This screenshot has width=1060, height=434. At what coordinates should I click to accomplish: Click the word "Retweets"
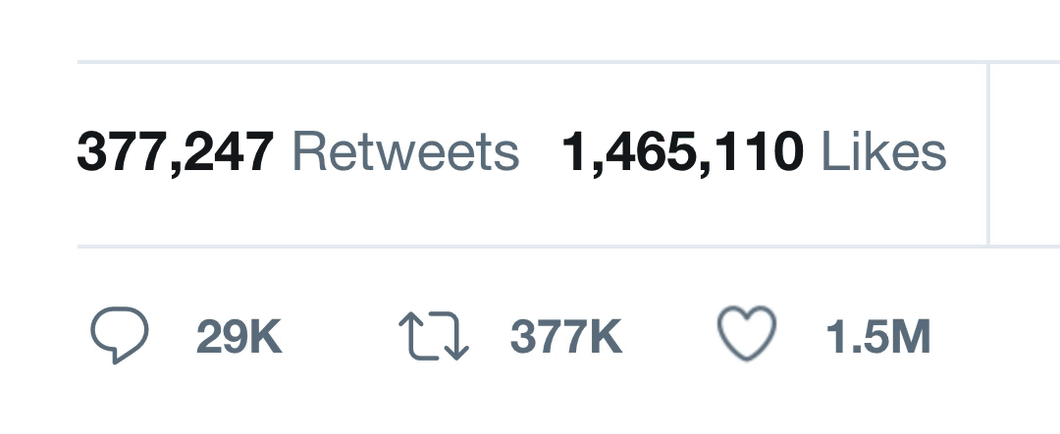(405, 153)
